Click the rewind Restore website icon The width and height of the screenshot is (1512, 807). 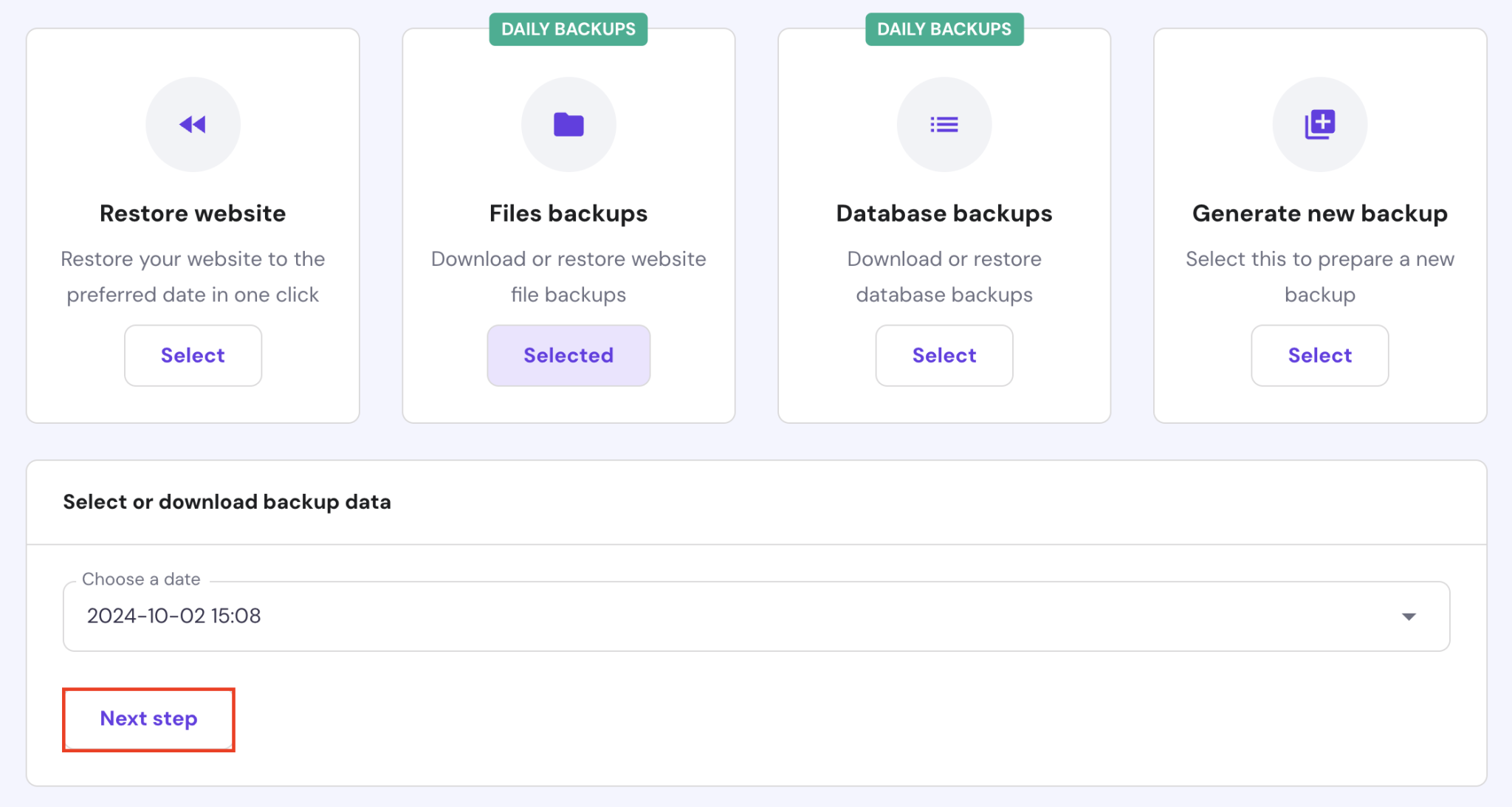pos(193,125)
